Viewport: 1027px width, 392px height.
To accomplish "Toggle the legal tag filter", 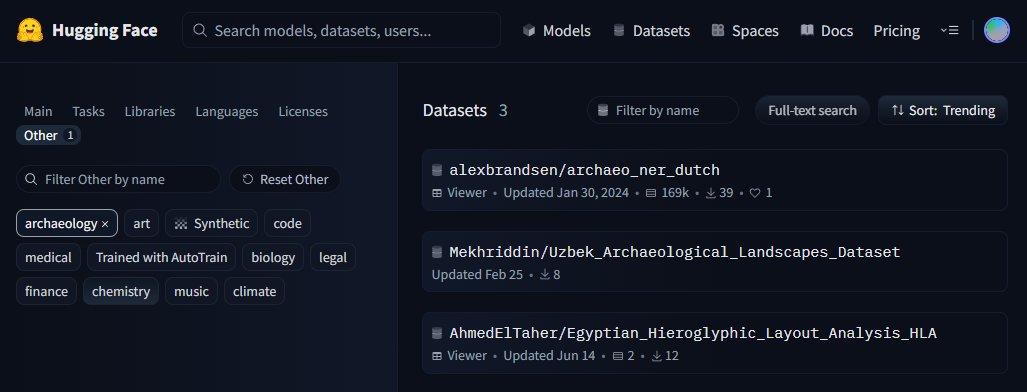I will point(333,258).
